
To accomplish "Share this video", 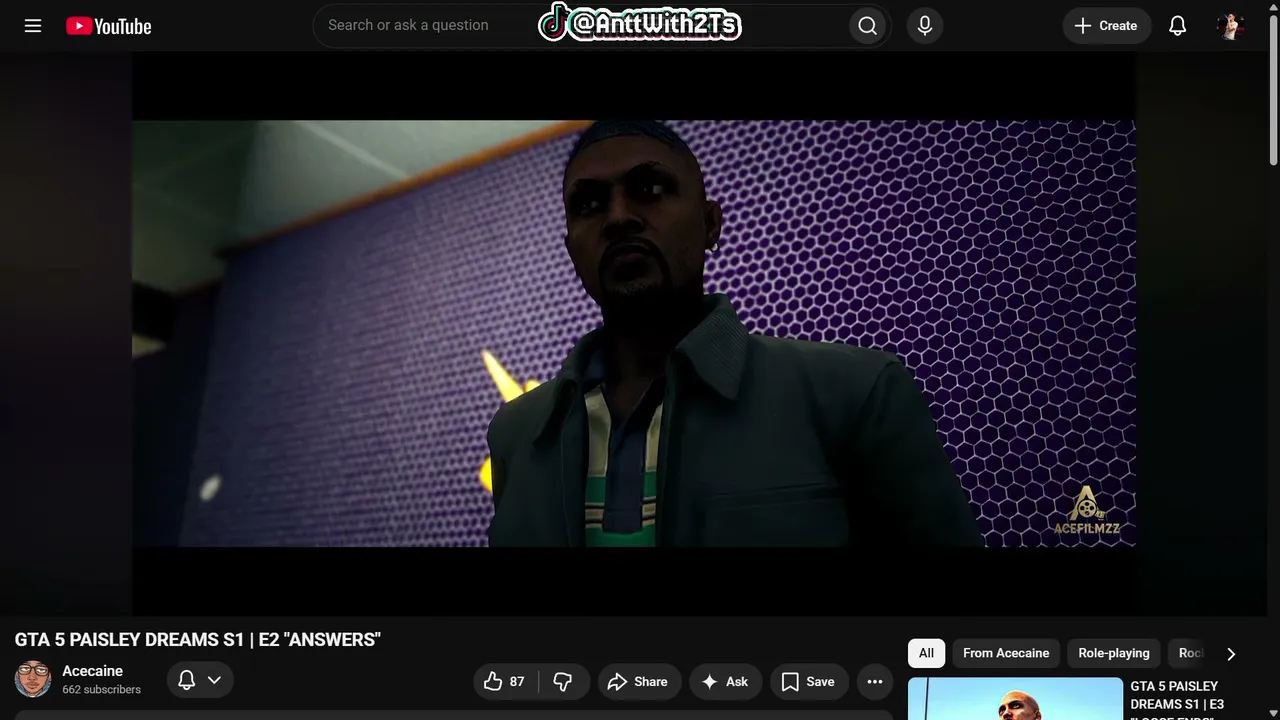I will (638, 681).
